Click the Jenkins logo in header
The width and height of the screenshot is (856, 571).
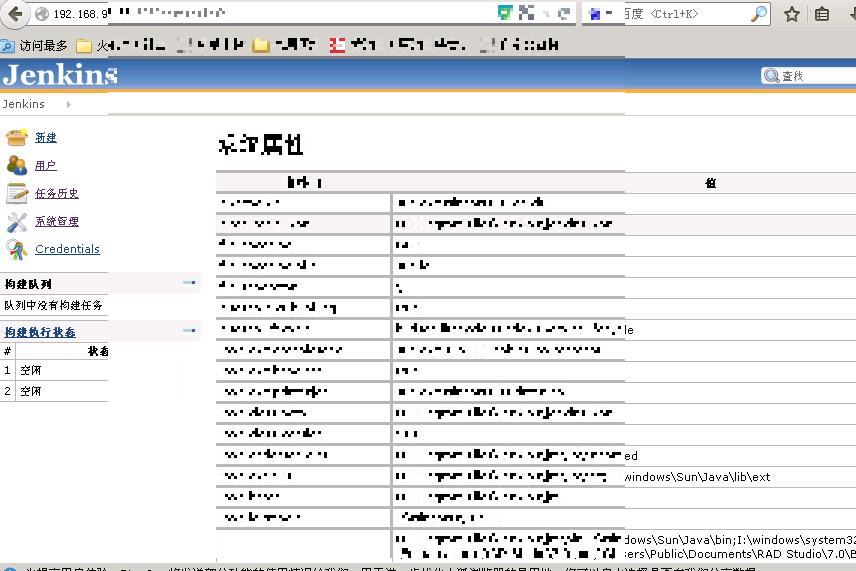point(60,75)
